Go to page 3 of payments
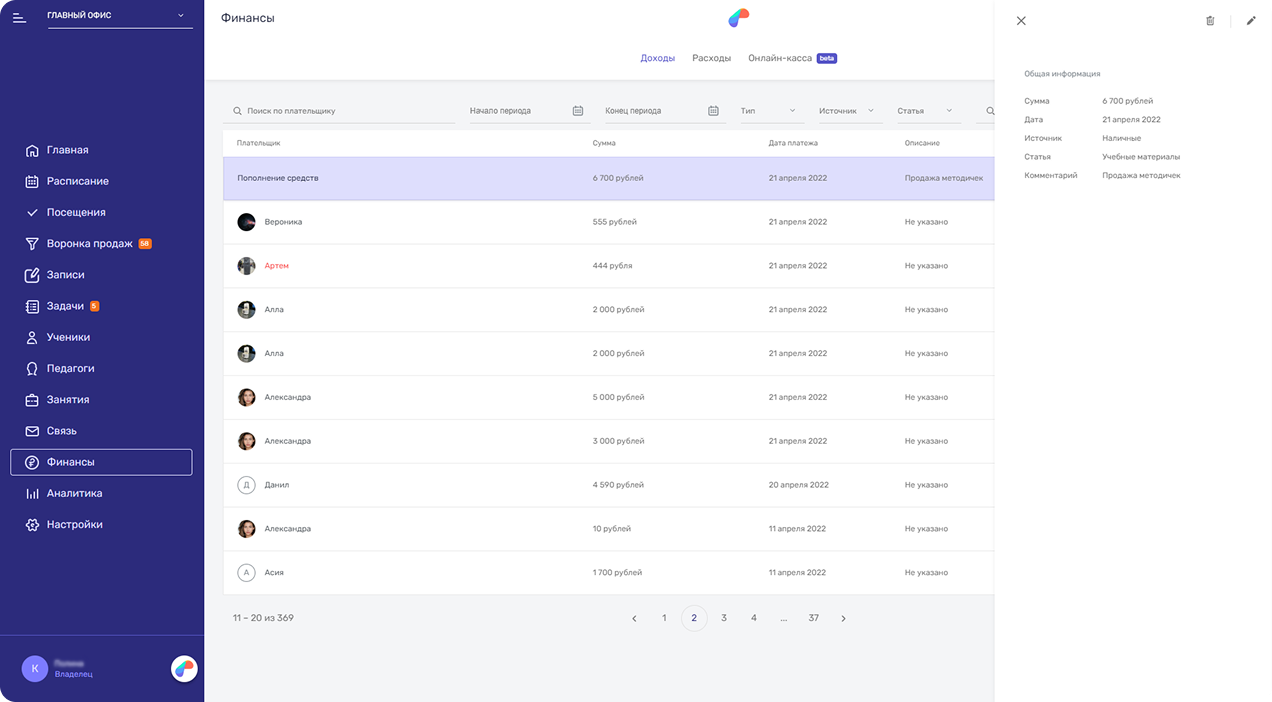Viewport: 1272px width, 702px height. click(x=724, y=618)
